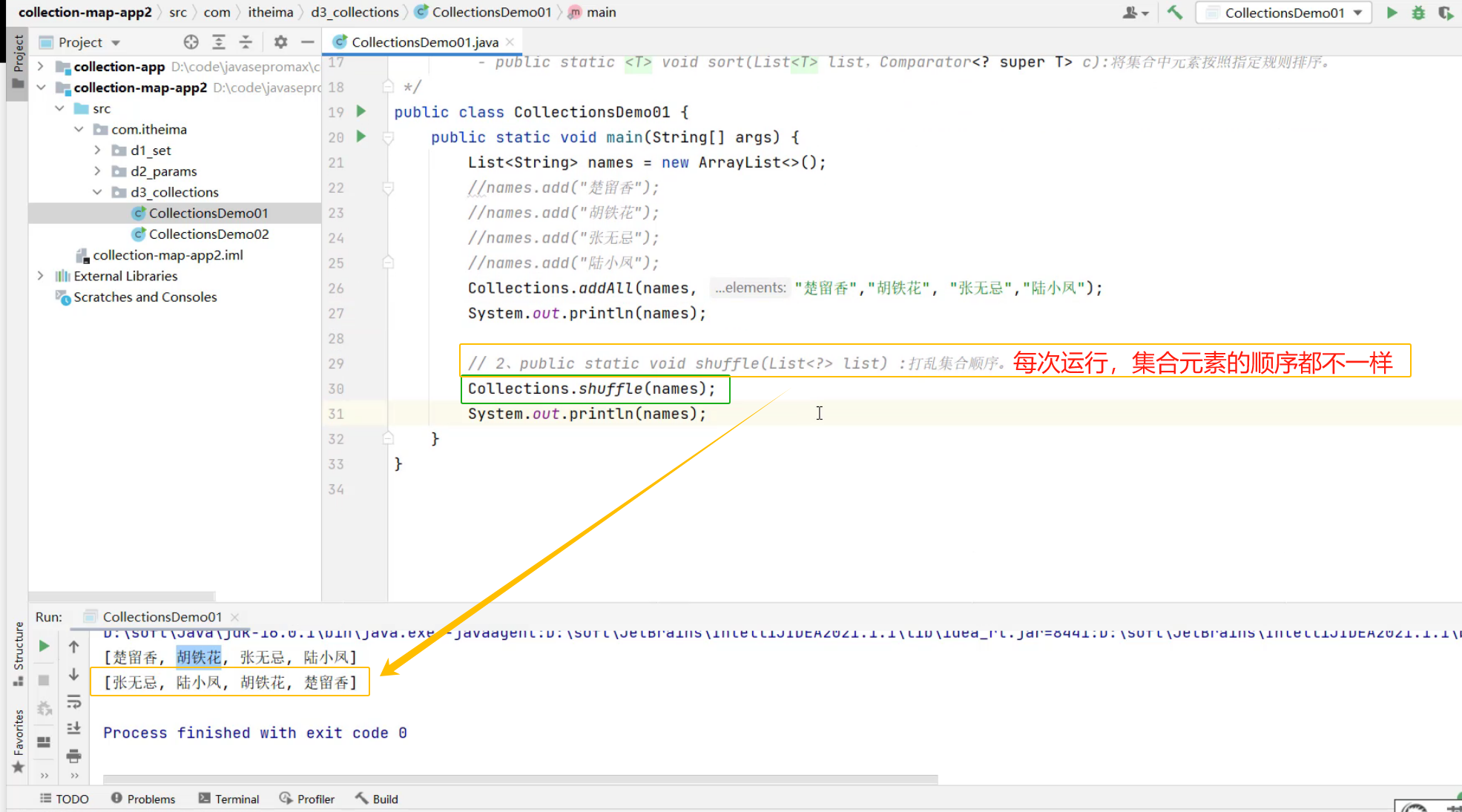The image size is (1462, 812).
Task: Close the CollectionsDemo01.java editor tab
Action: point(510,42)
